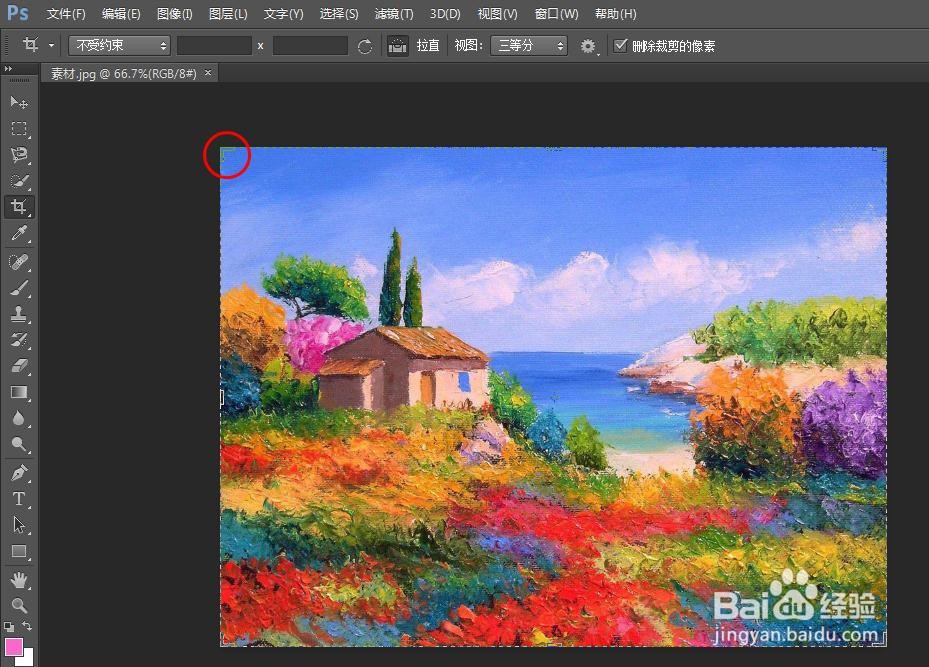Viewport: 929px width, 667px height.
Task: Click the Ps application logo
Action: (18, 13)
